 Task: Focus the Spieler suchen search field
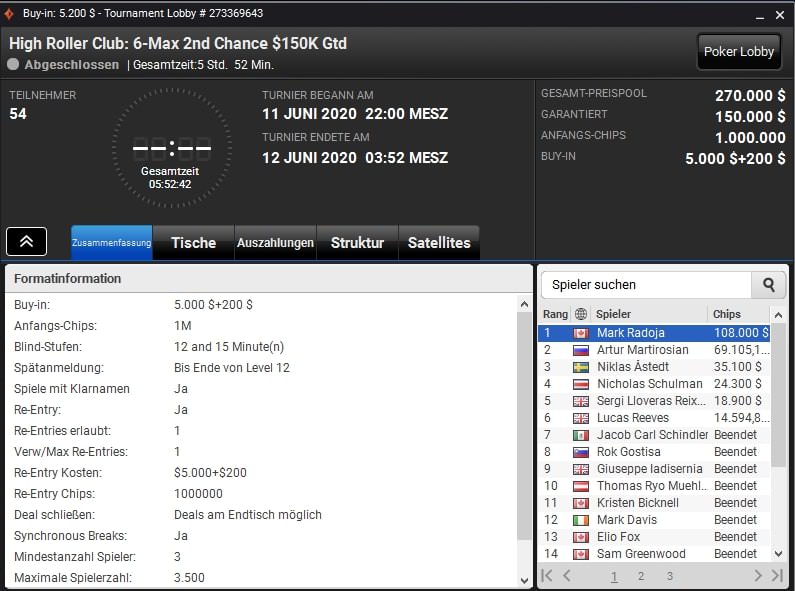pyautogui.click(x=646, y=285)
